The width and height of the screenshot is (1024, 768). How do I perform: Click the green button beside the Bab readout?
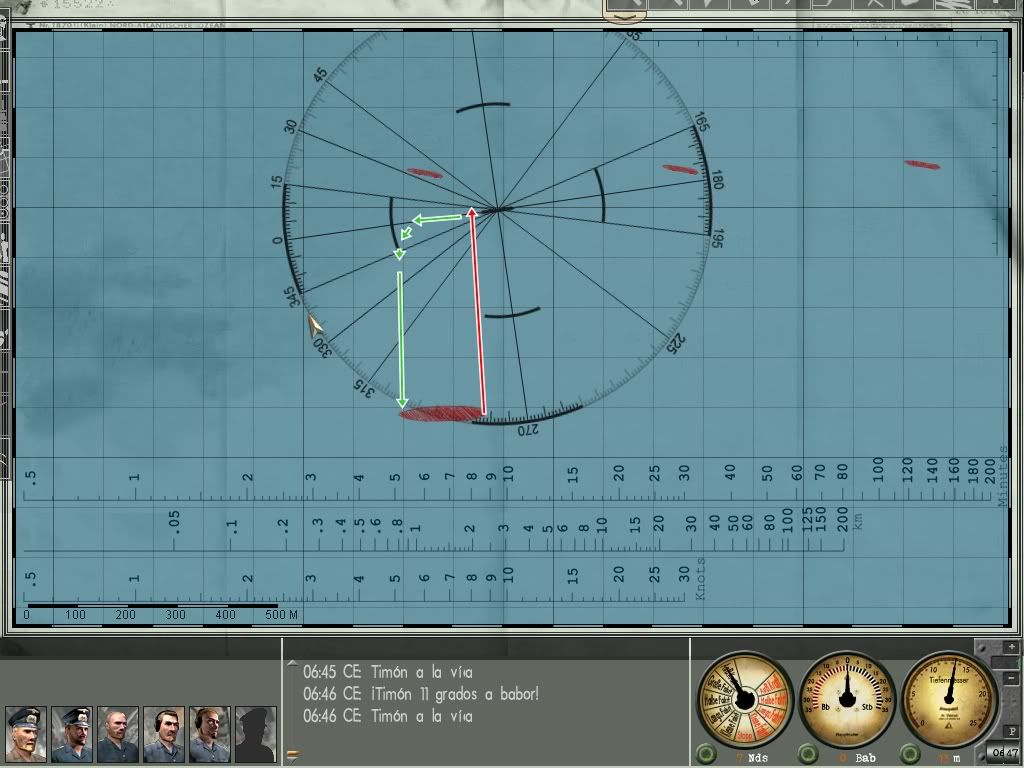click(808, 754)
